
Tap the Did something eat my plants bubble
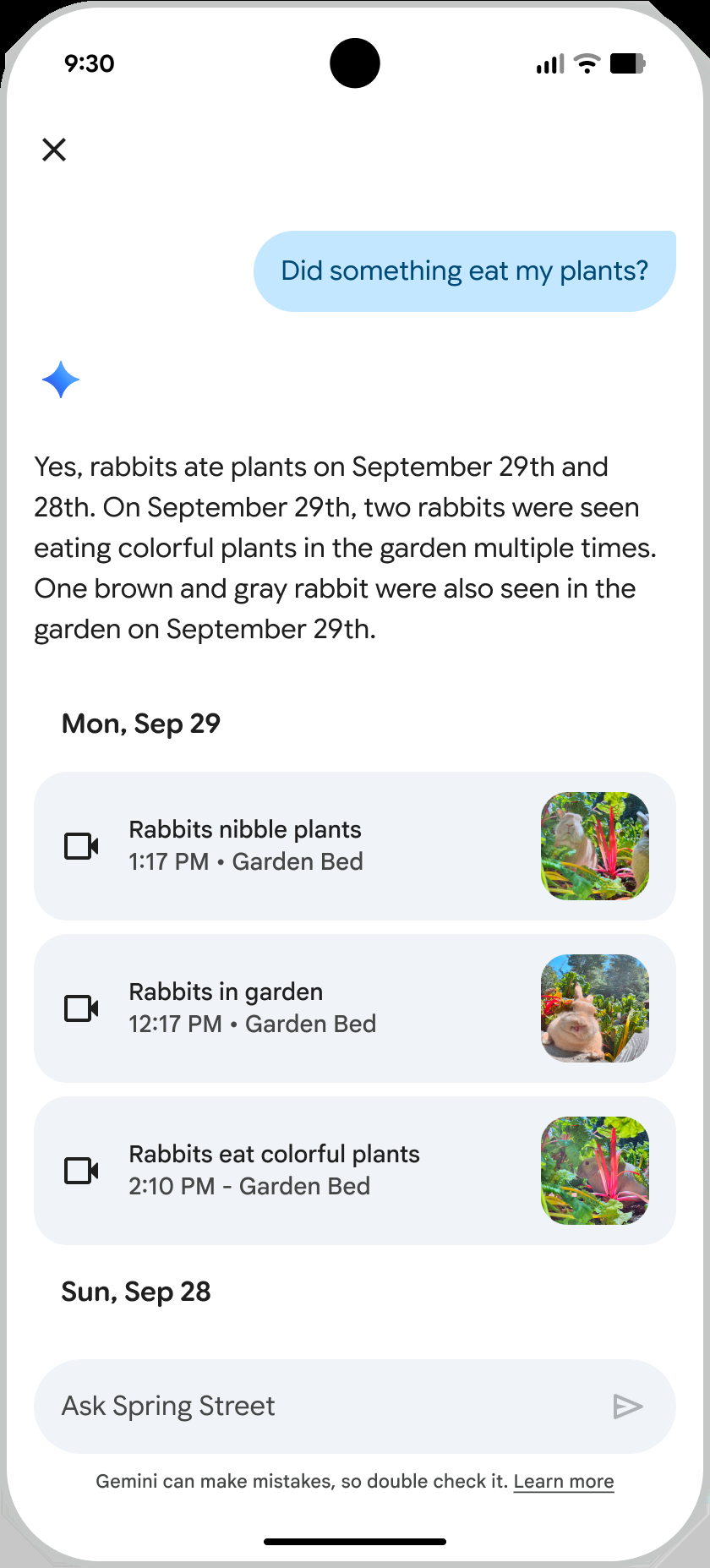pyautogui.click(x=464, y=270)
